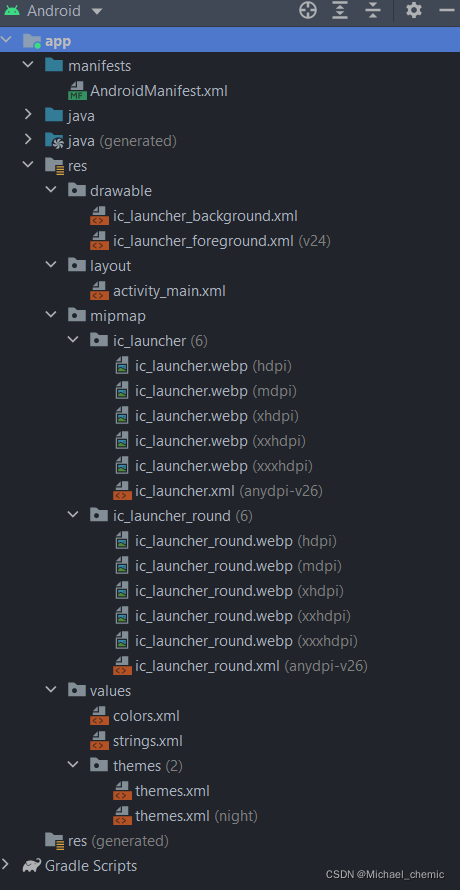Click the manifests folder icon
Viewport: 460px width, 890px height.
pyautogui.click(x=54, y=65)
